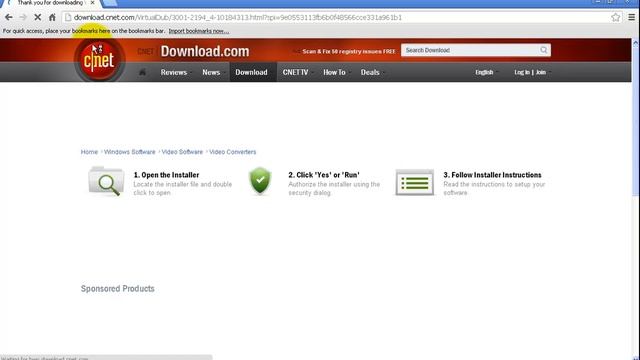The width and height of the screenshot is (640, 360).
Task: Stop page loading with the X button
Action: point(37,17)
